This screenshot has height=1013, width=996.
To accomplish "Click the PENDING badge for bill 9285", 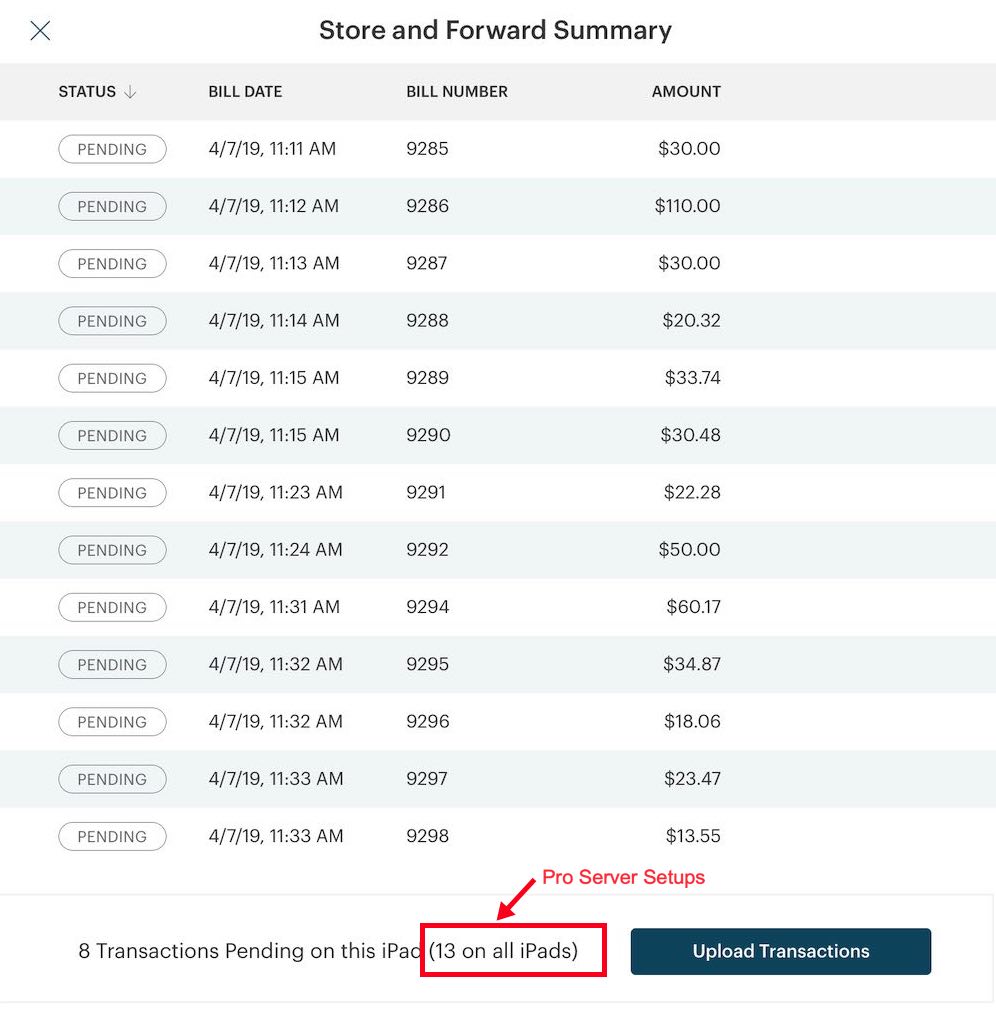I will click(x=112, y=149).
